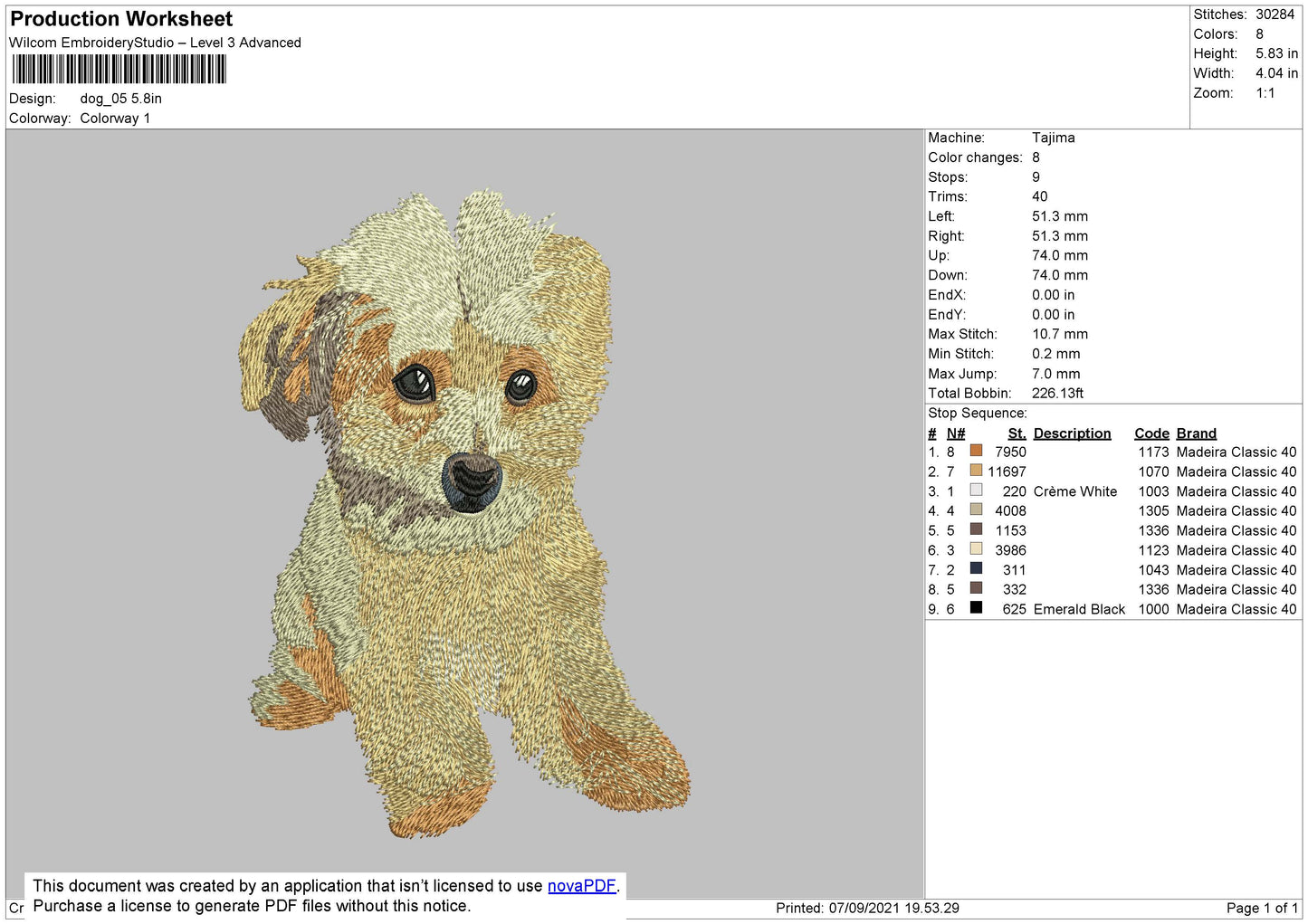Click the 'Brand' column header
The width and height of the screenshot is (1308, 924).
pyautogui.click(x=1196, y=433)
